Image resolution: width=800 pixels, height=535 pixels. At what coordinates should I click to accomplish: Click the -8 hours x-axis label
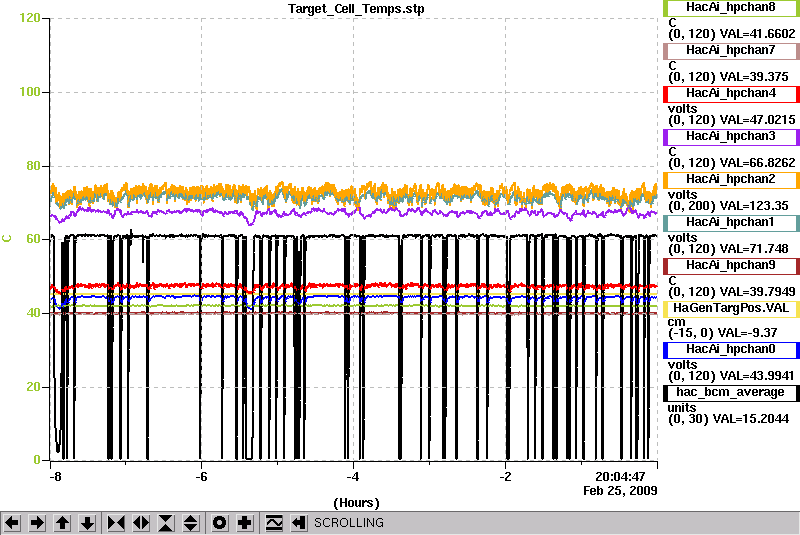[x=55, y=477]
